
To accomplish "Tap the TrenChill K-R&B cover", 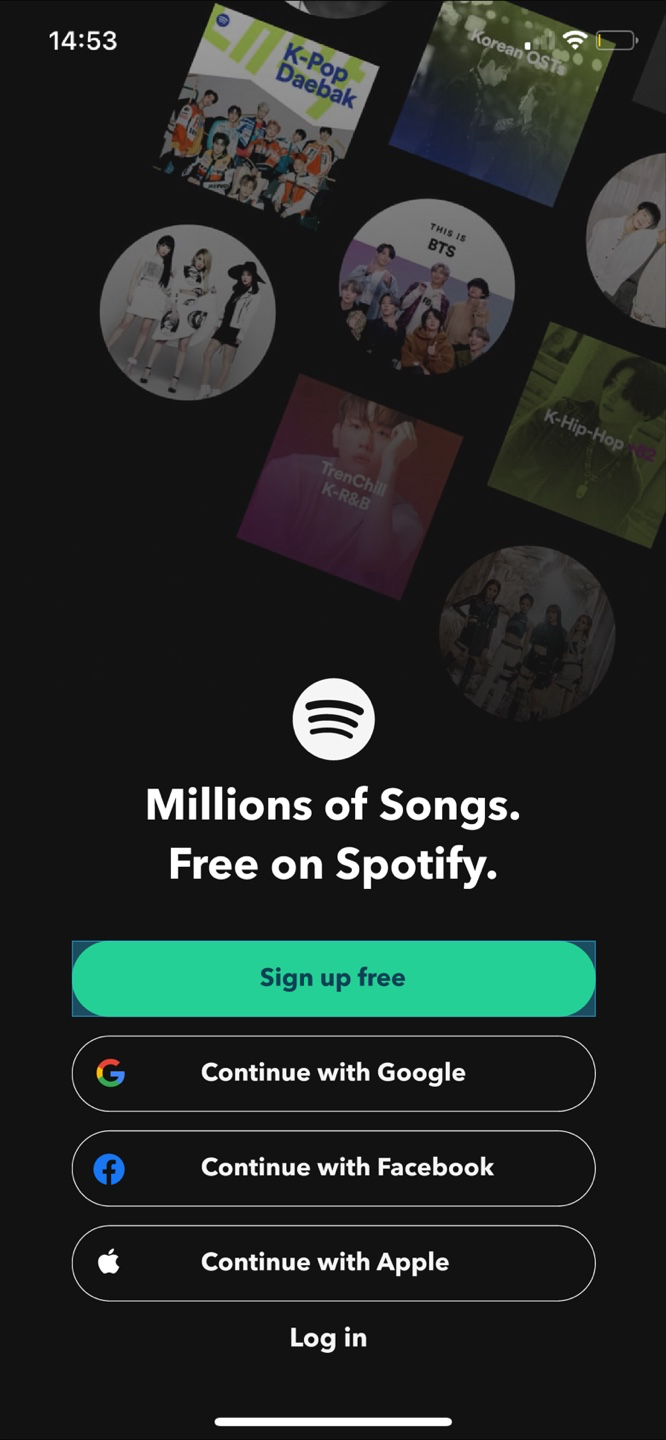I will click(x=350, y=487).
